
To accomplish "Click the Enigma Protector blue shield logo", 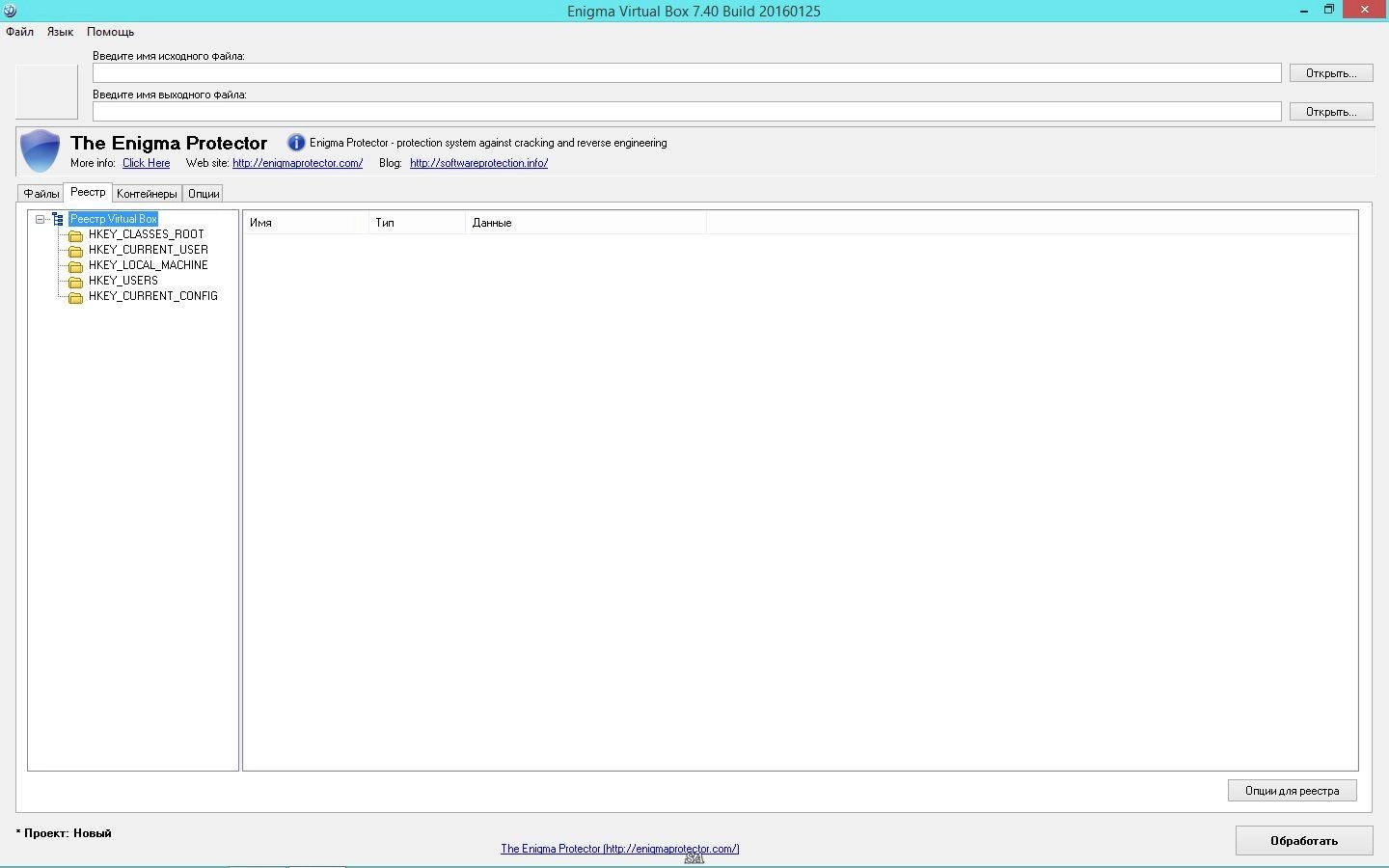I will pos(41,151).
